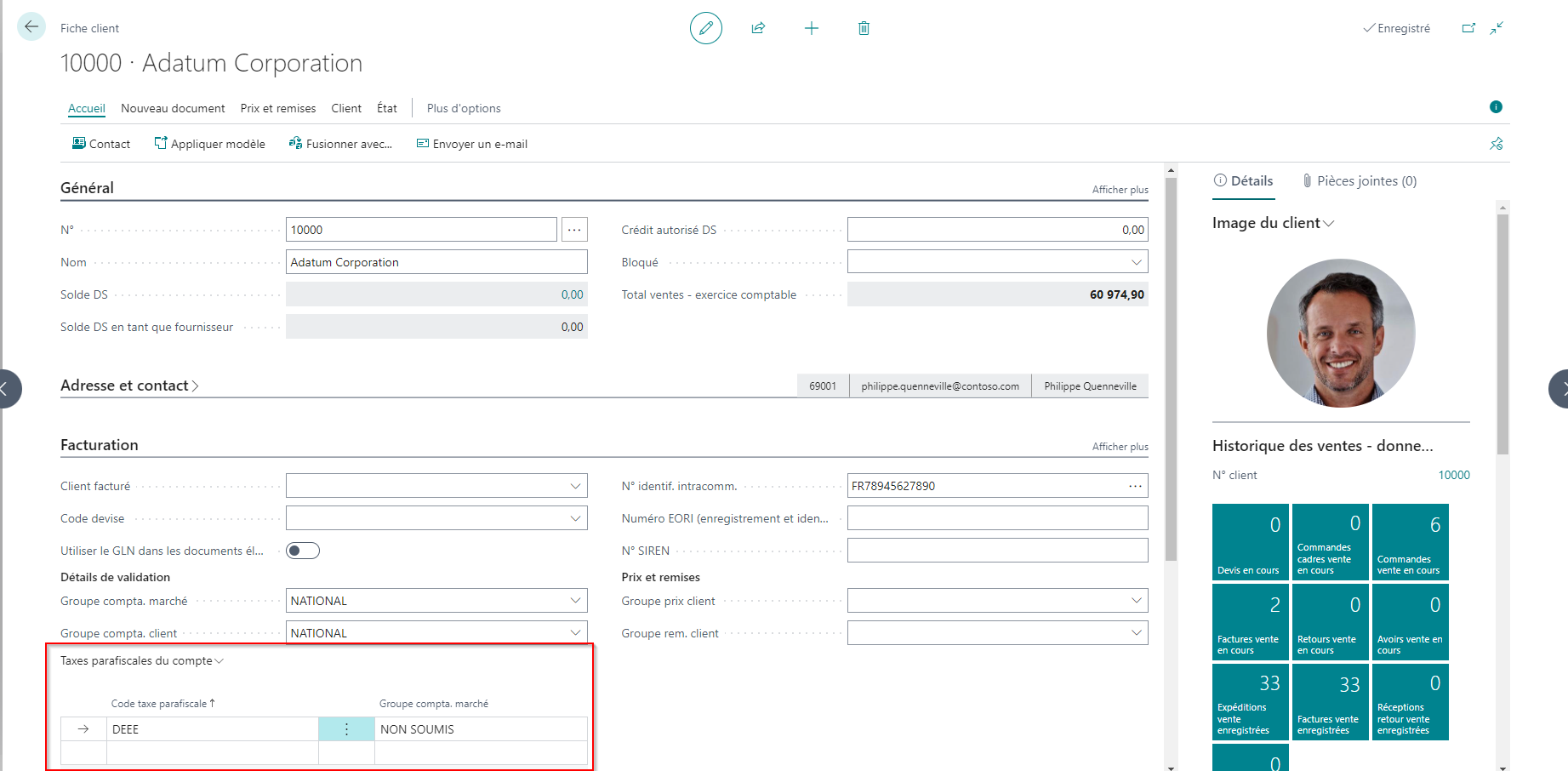
Task: Click Envoyer un e-mail action
Action: tap(472, 144)
